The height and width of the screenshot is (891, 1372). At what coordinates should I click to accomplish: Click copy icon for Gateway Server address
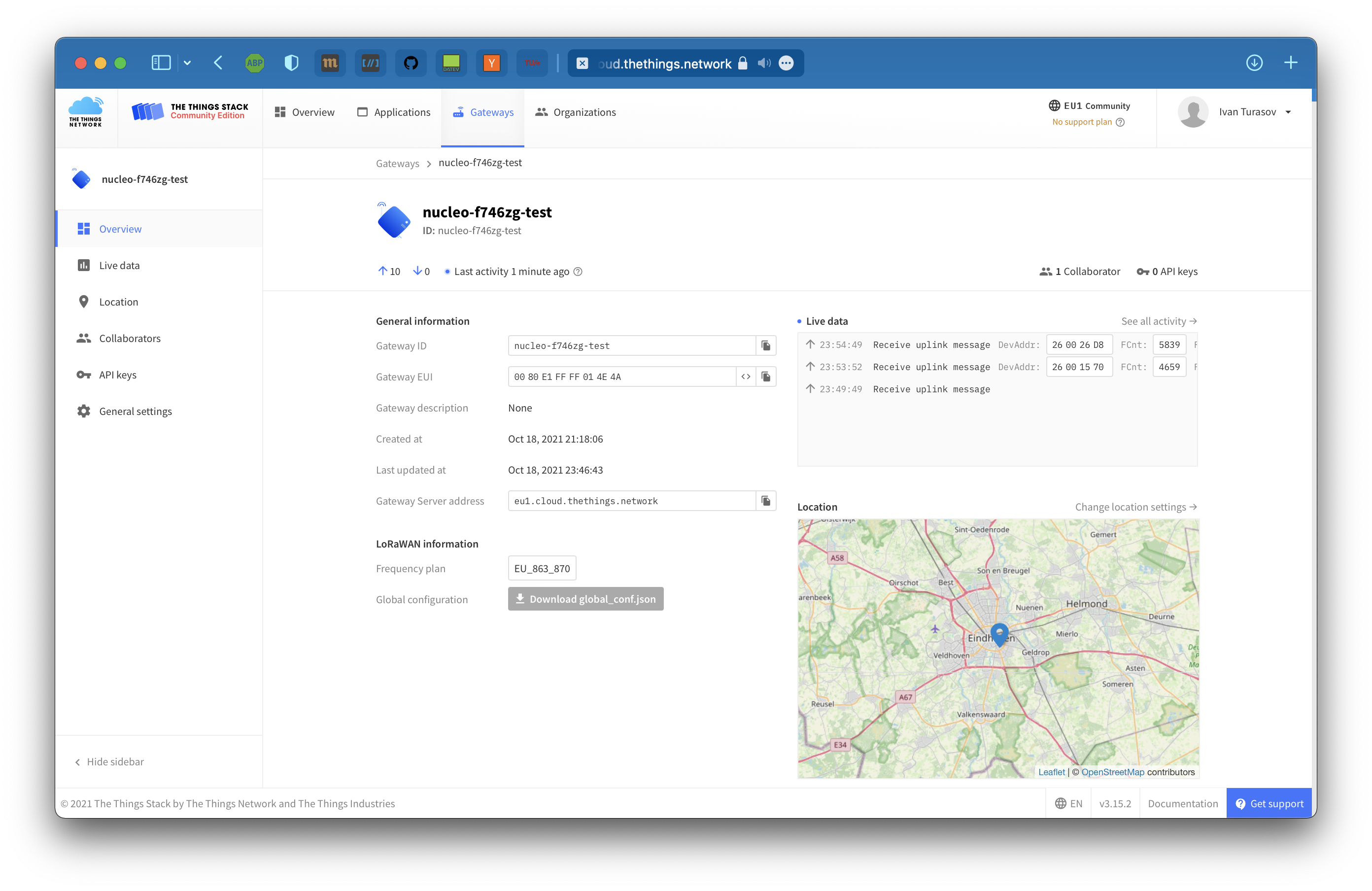[765, 501]
